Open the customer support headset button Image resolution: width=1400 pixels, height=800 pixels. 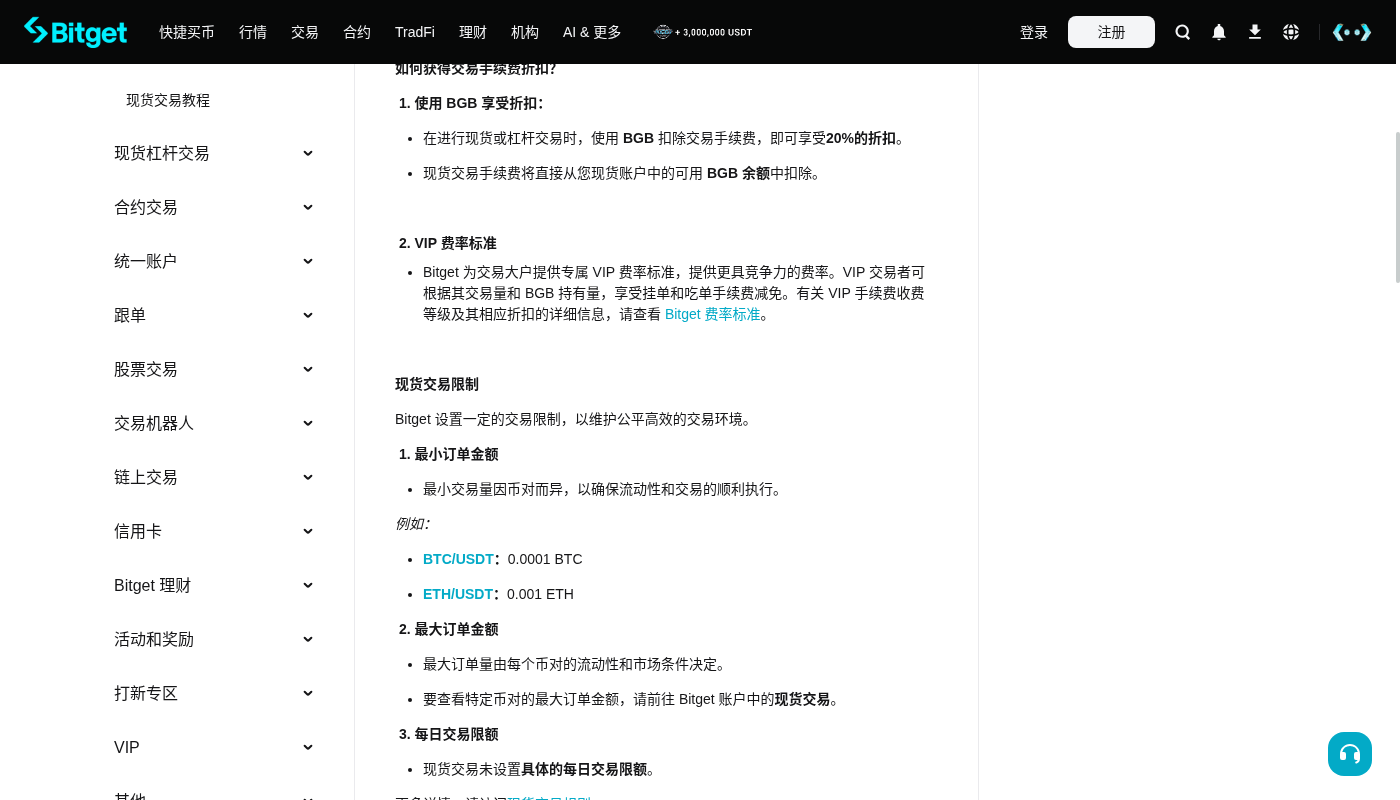[1350, 754]
